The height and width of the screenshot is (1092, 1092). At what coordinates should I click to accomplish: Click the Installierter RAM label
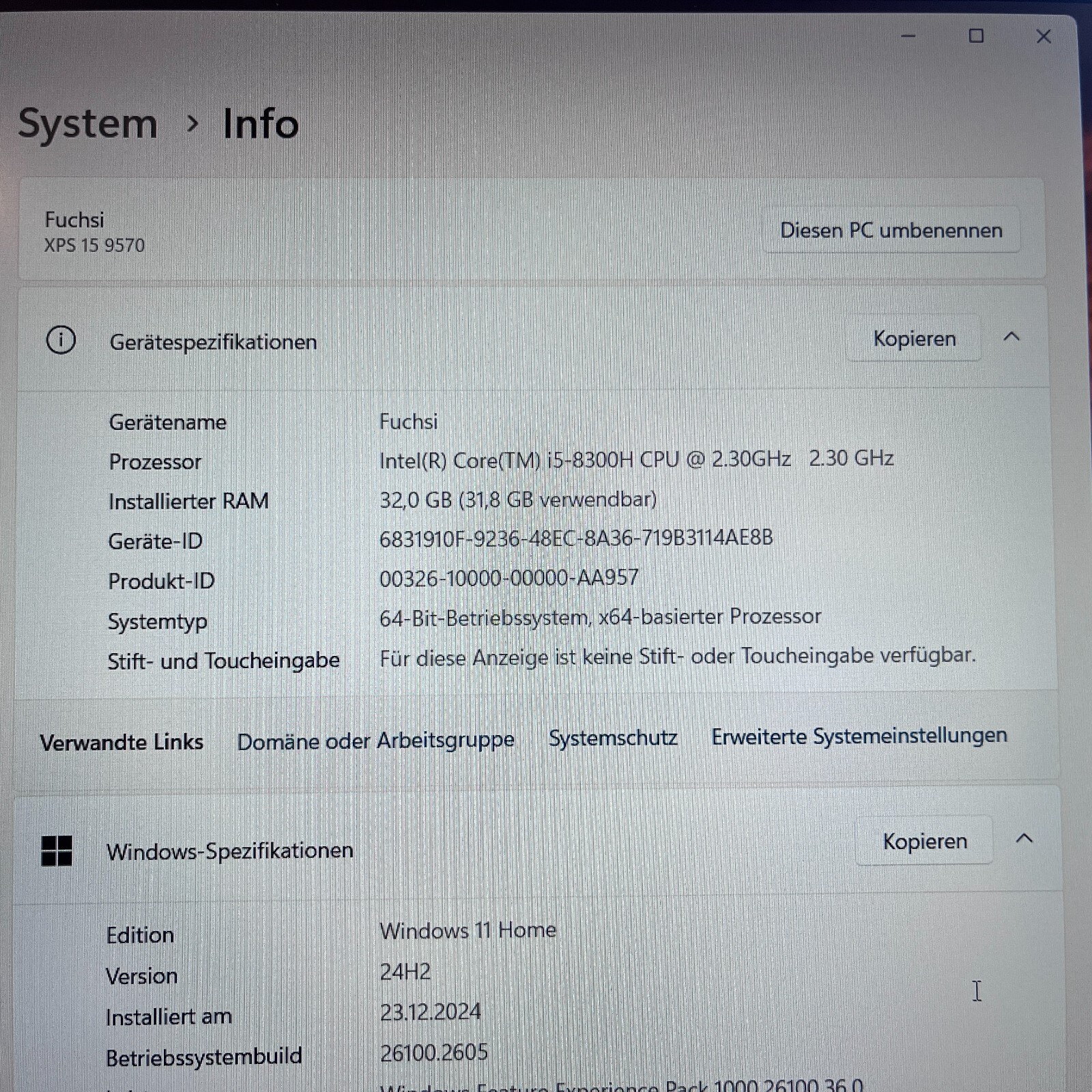(x=188, y=502)
